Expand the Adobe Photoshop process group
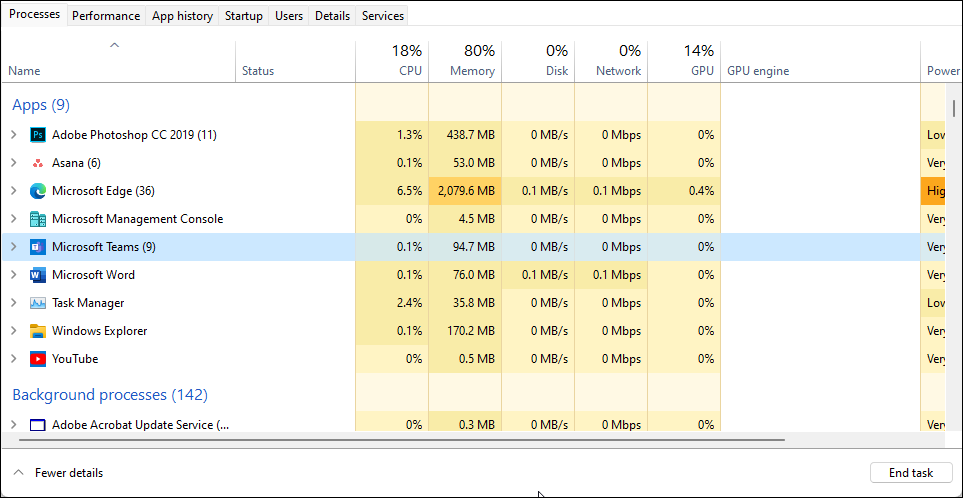This screenshot has width=963, height=498. [x=13, y=135]
